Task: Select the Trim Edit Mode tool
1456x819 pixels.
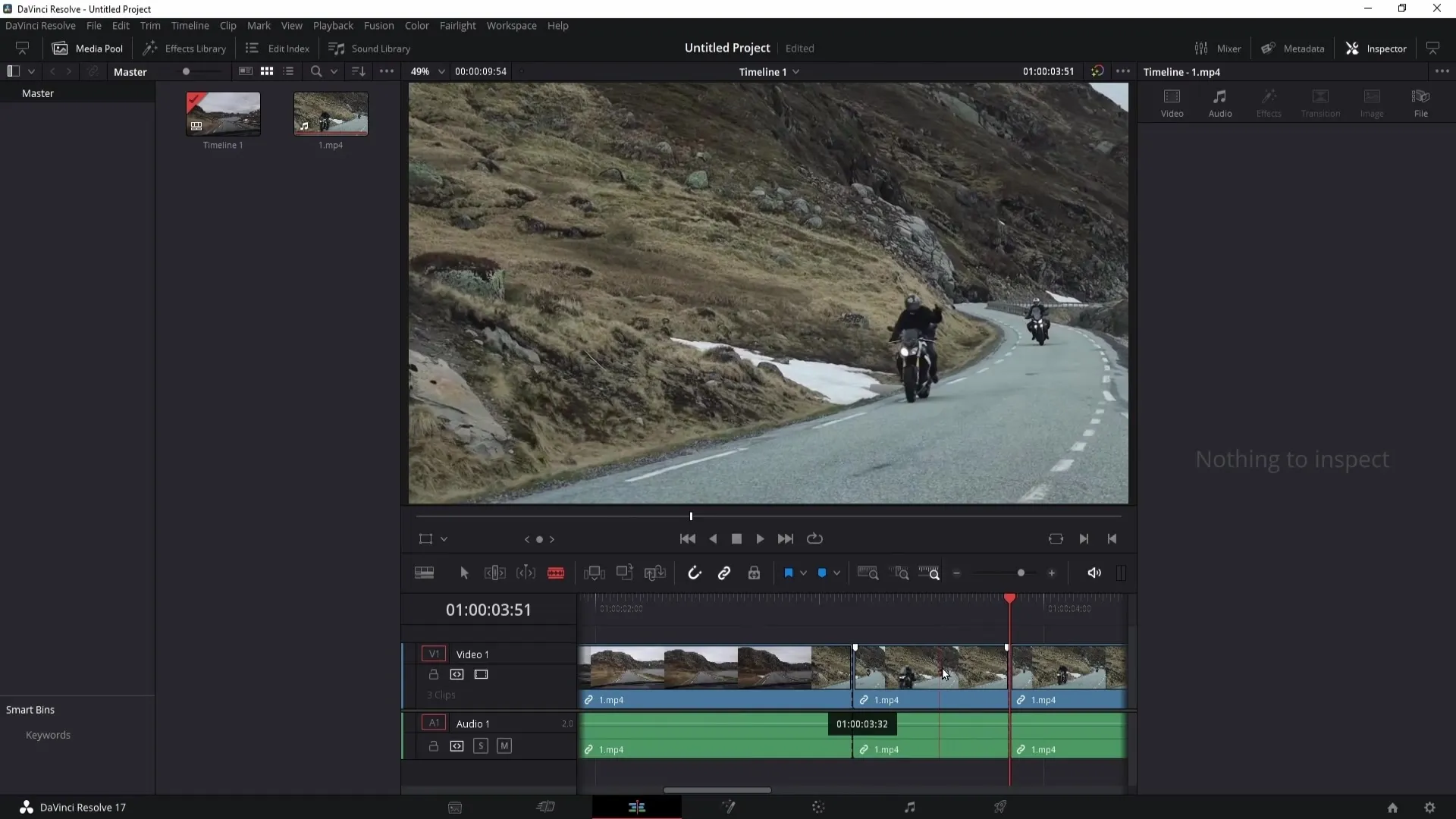Action: [494, 573]
